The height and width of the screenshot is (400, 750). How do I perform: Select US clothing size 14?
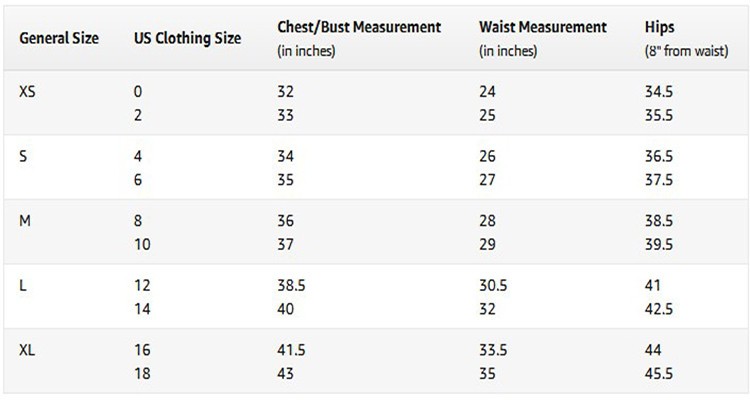tap(142, 309)
